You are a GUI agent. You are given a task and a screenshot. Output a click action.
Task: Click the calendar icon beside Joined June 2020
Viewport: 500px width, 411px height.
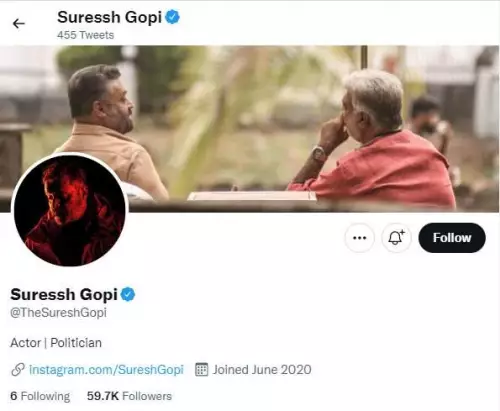(x=201, y=369)
